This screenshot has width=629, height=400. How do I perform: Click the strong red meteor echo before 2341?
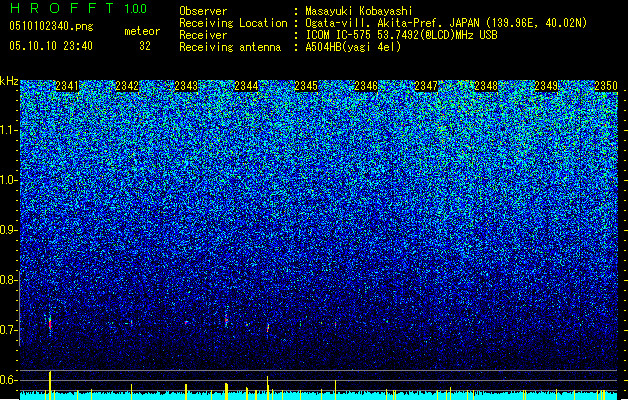point(50,324)
